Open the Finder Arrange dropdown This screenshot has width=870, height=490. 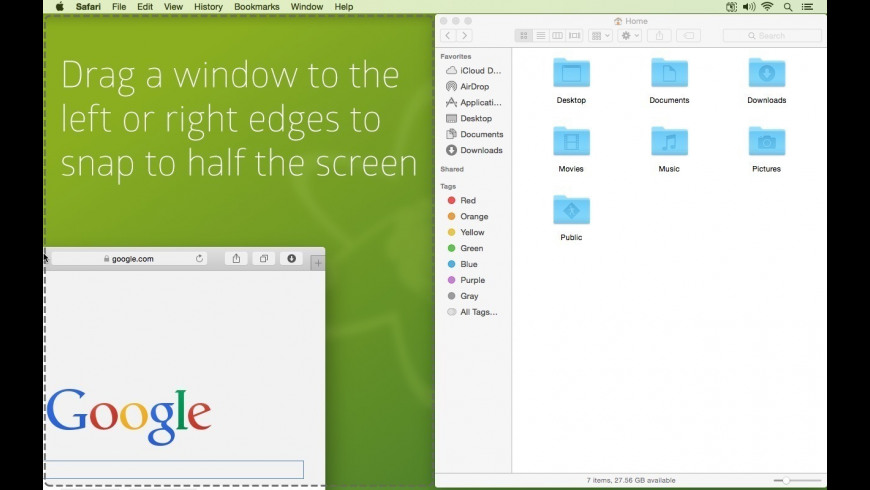pyautogui.click(x=600, y=36)
